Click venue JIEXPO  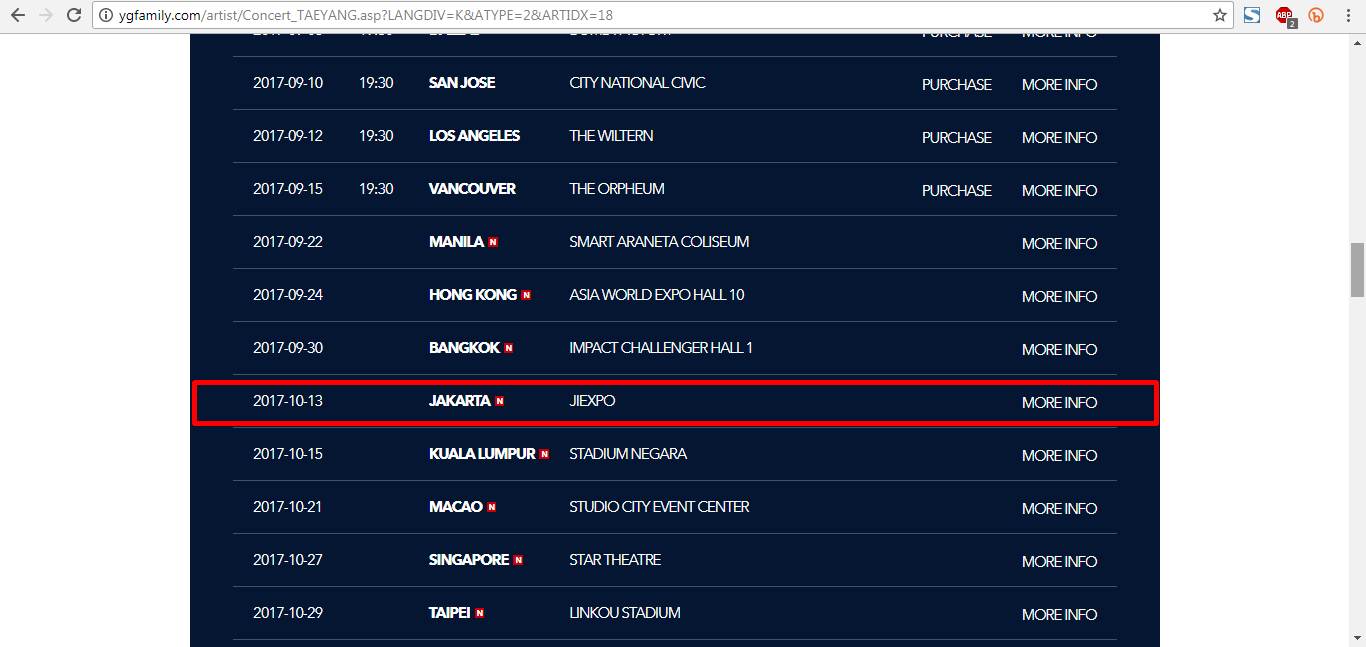(x=592, y=401)
